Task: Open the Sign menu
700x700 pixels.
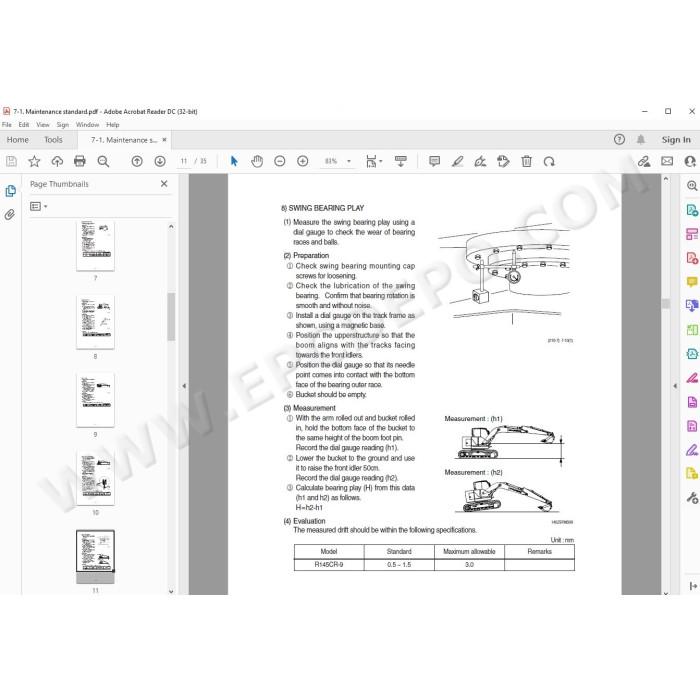Action: 62,125
